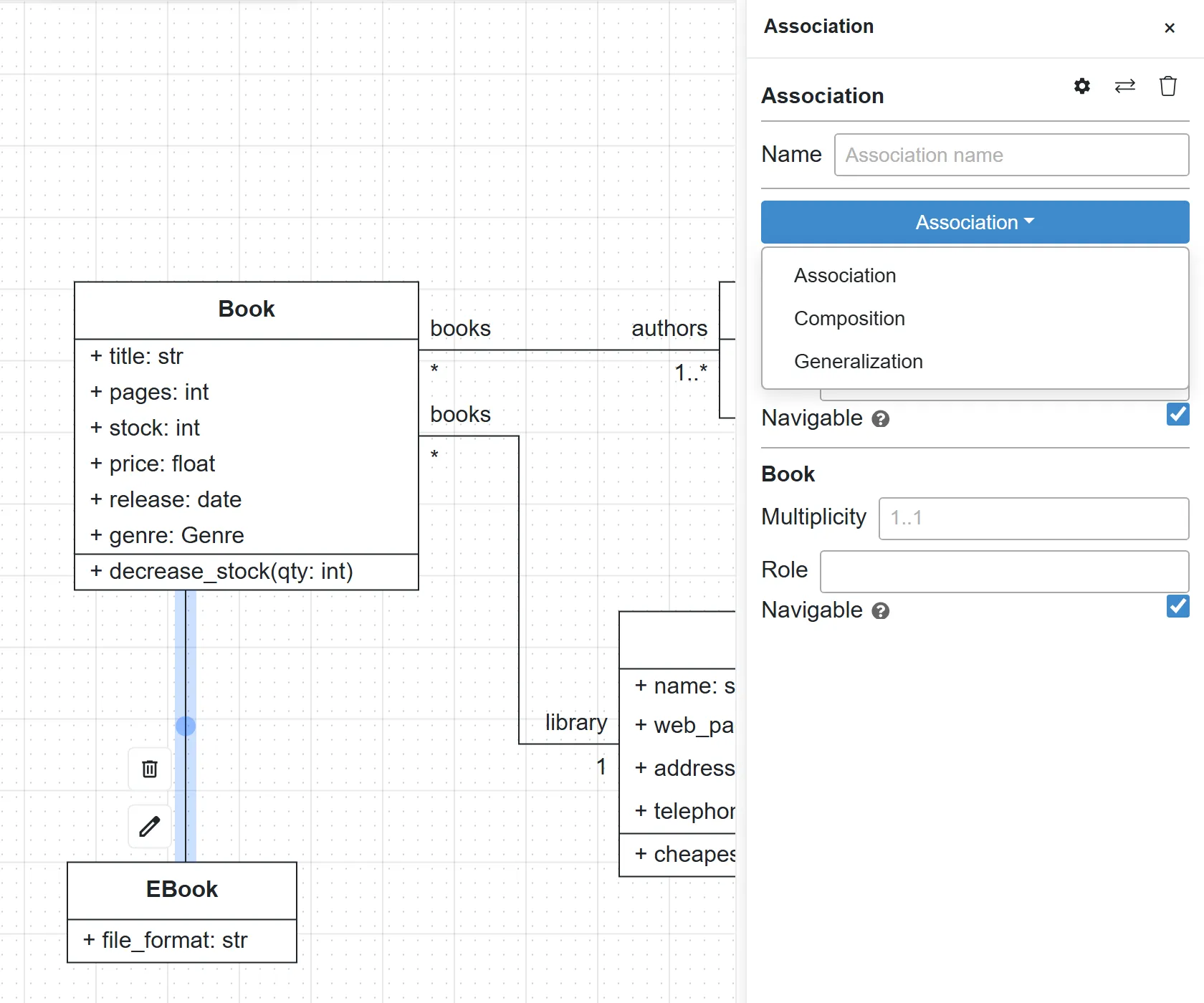
Task: Select the EBook class header
Action: [182, 890]
